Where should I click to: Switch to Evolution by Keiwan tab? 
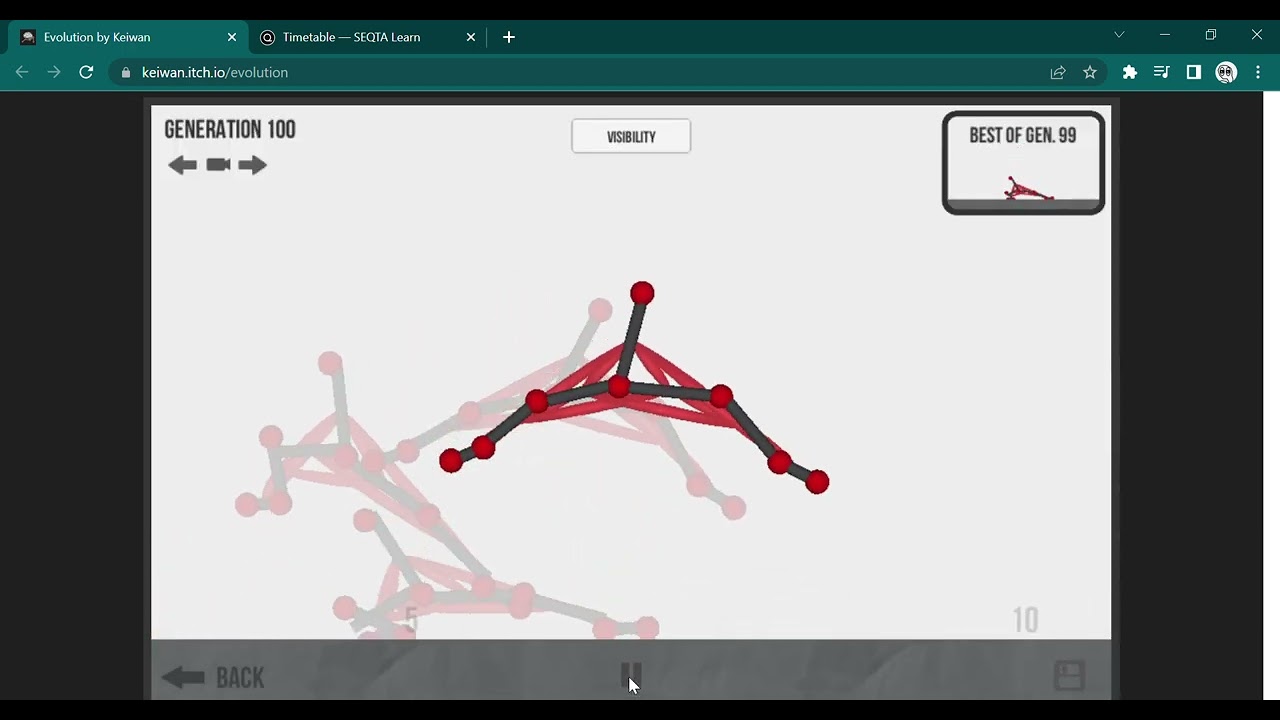pos(127,37)
